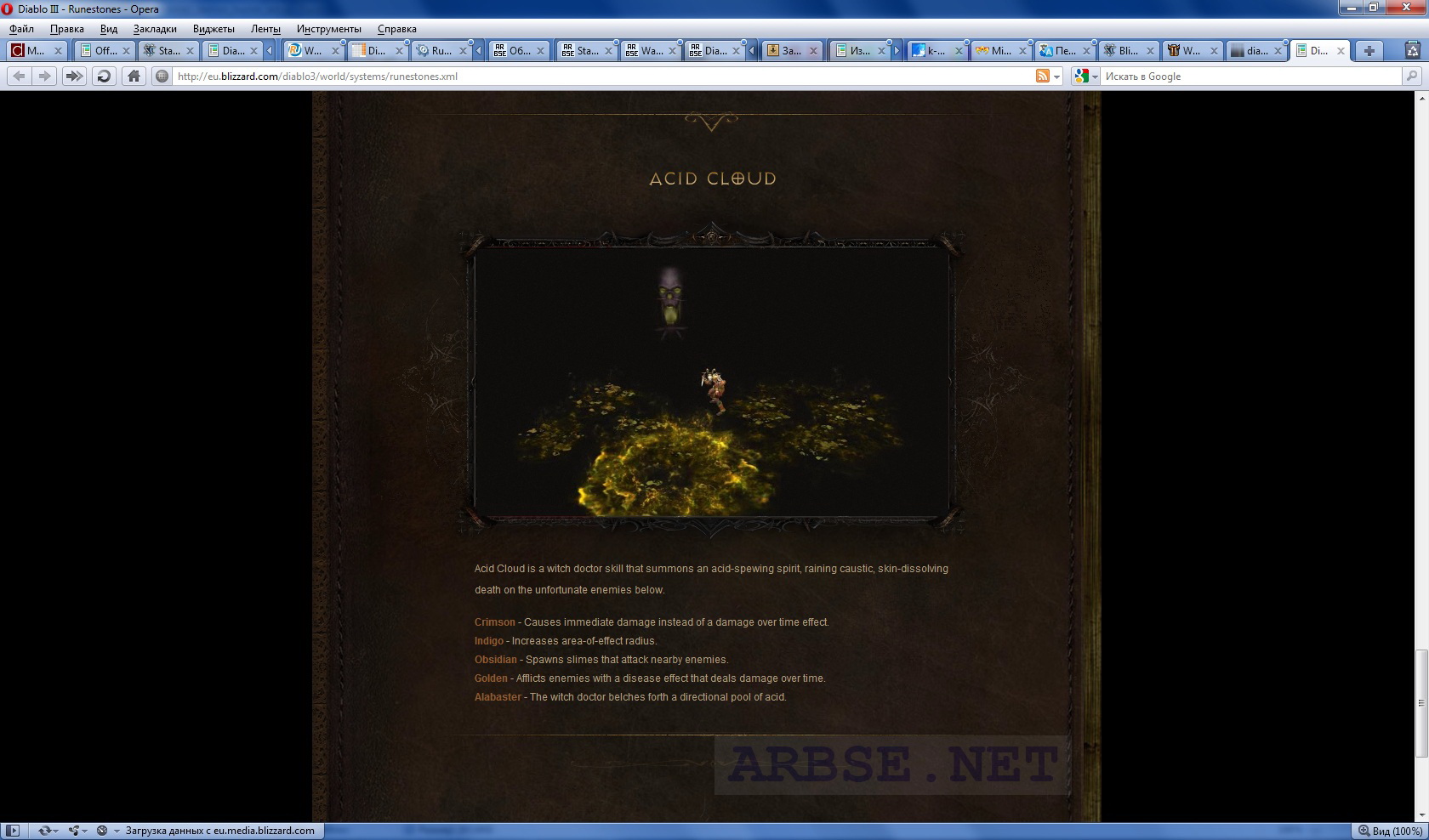Open the Инструменты menu

pyautogui.click(x=329, y=29)
